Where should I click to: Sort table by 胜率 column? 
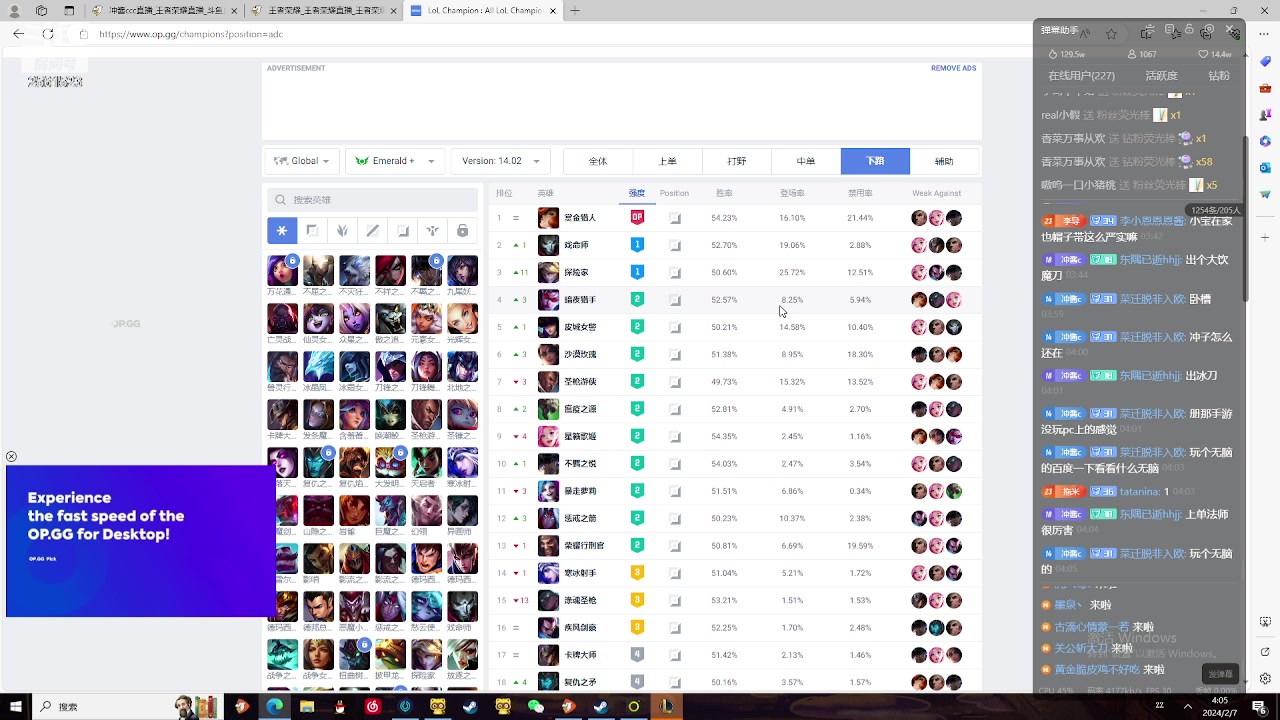click(x=724, y=193)
